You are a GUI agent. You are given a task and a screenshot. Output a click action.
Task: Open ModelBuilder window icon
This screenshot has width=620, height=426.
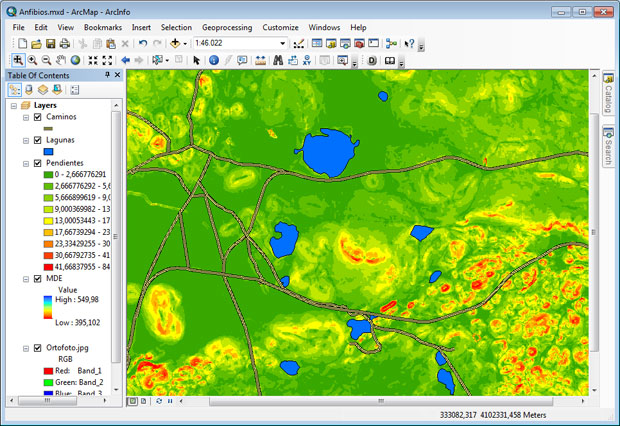pos(391,44)
